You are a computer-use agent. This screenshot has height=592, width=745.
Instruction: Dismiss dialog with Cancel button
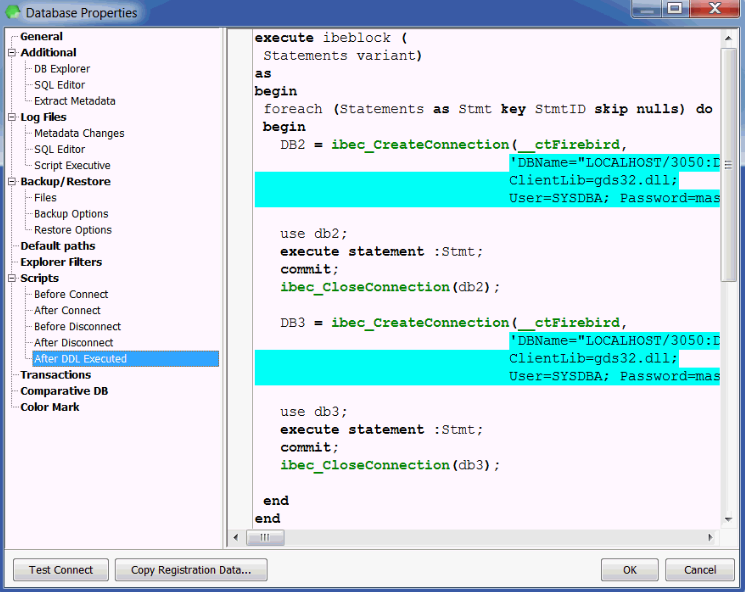point(700,570)
